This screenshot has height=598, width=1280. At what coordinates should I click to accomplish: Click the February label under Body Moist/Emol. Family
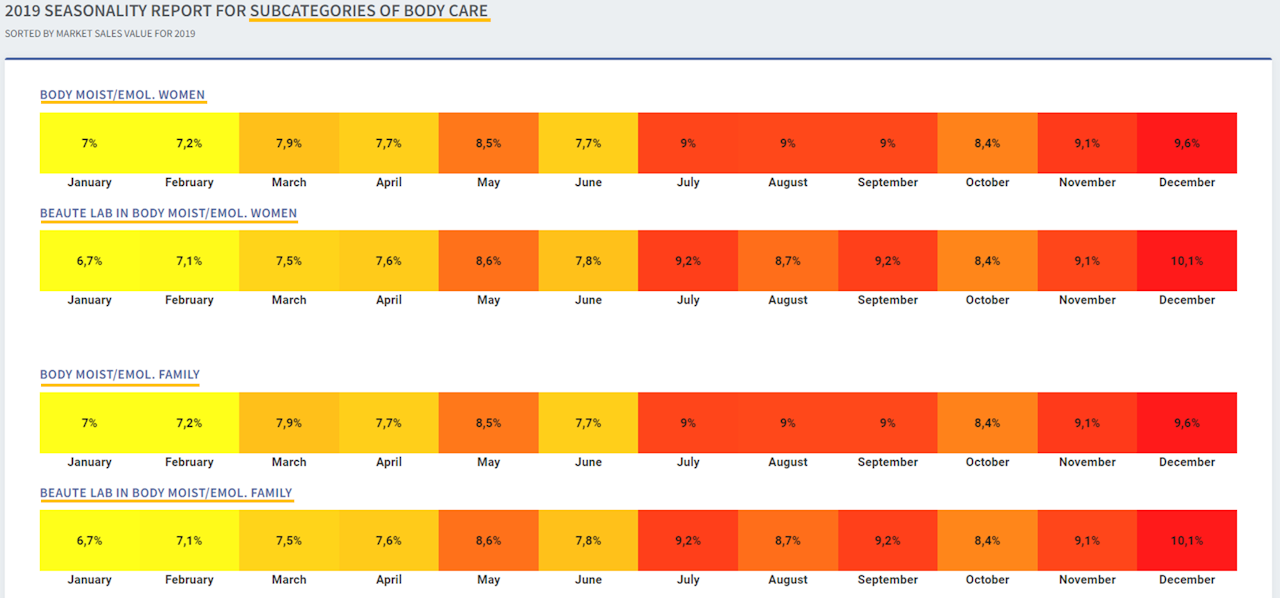(189, 462)
